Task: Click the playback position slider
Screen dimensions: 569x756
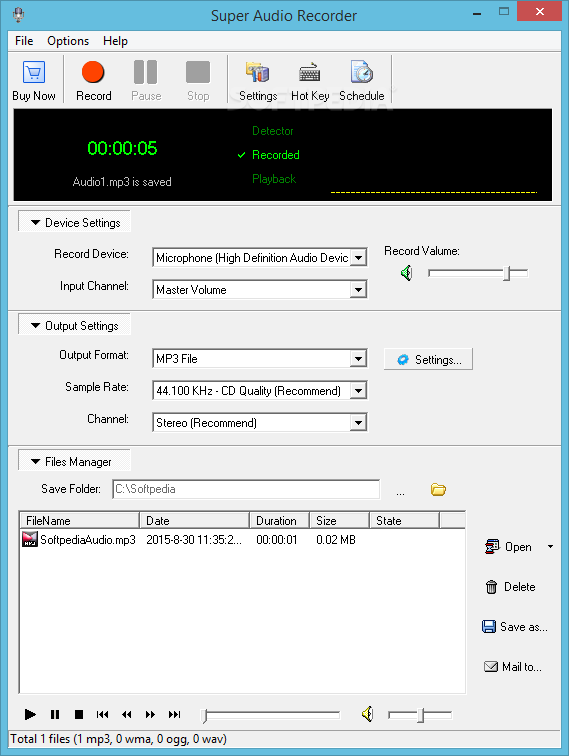Action: (x=271, y=715)
